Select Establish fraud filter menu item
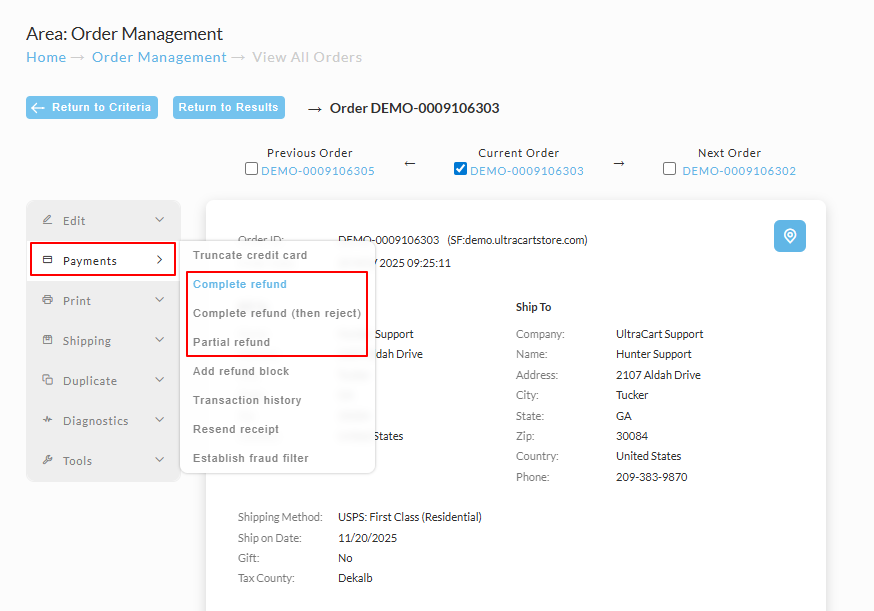The height and width of the screenshot is (611, 874). click(x=251, y=458)
